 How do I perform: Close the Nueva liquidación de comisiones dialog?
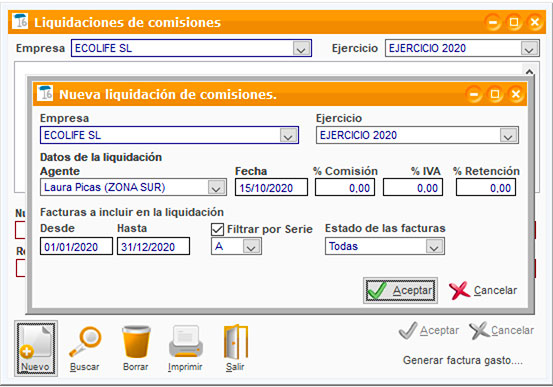tap(516, 94)
